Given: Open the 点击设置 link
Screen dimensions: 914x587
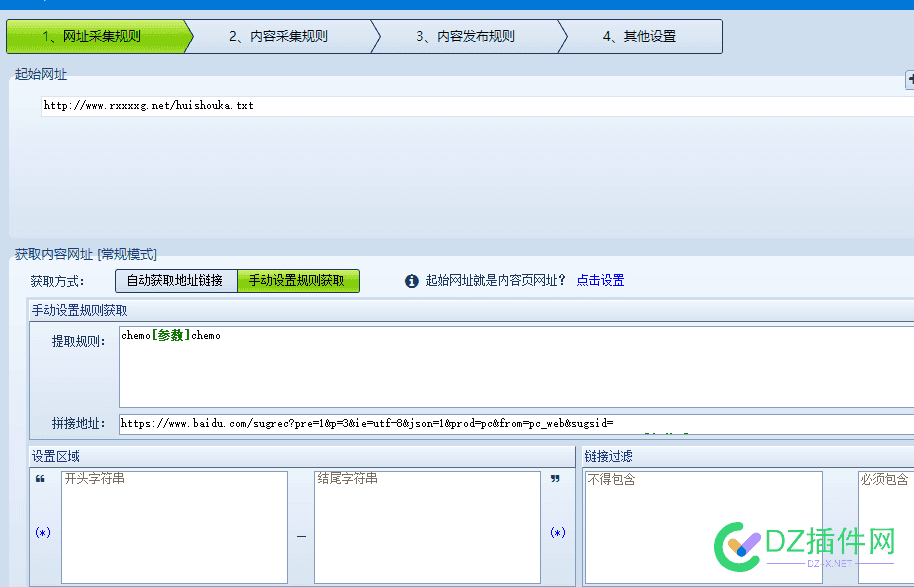Looking at the screenshot, I should pos(600,280).
